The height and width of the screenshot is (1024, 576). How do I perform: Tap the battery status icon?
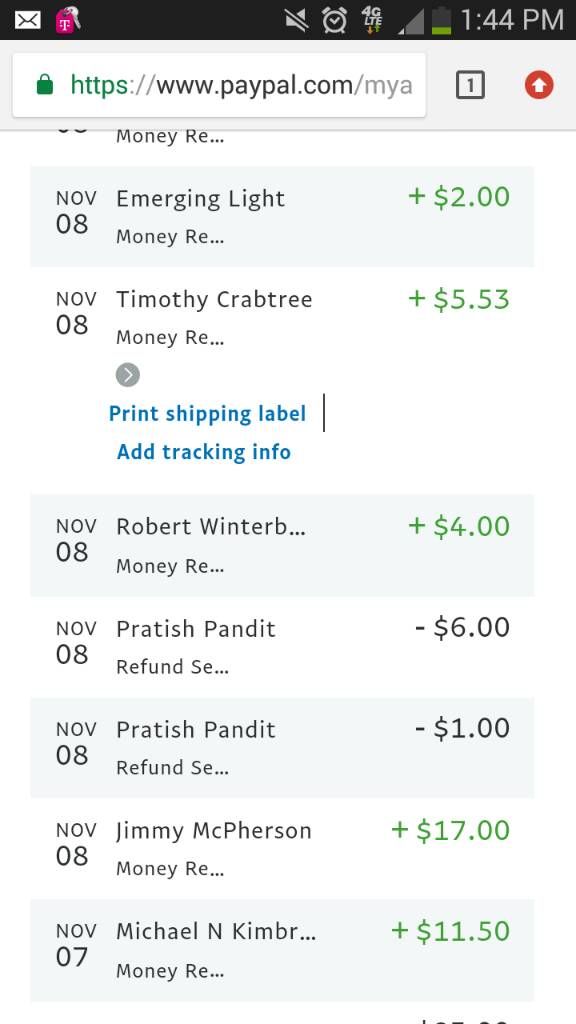[x=442, y=20]
